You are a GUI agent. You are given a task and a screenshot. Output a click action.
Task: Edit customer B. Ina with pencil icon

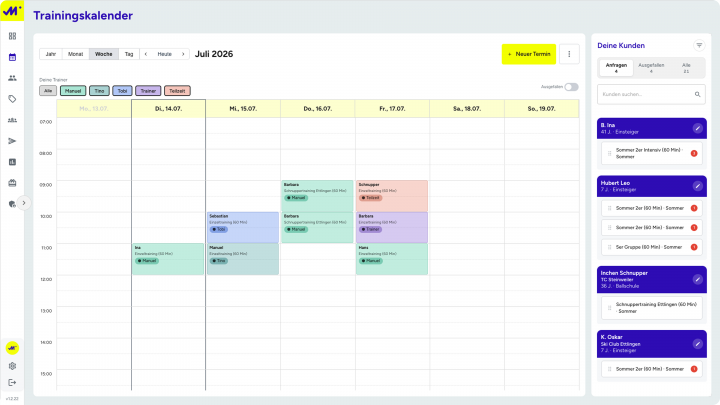(698, 129)
